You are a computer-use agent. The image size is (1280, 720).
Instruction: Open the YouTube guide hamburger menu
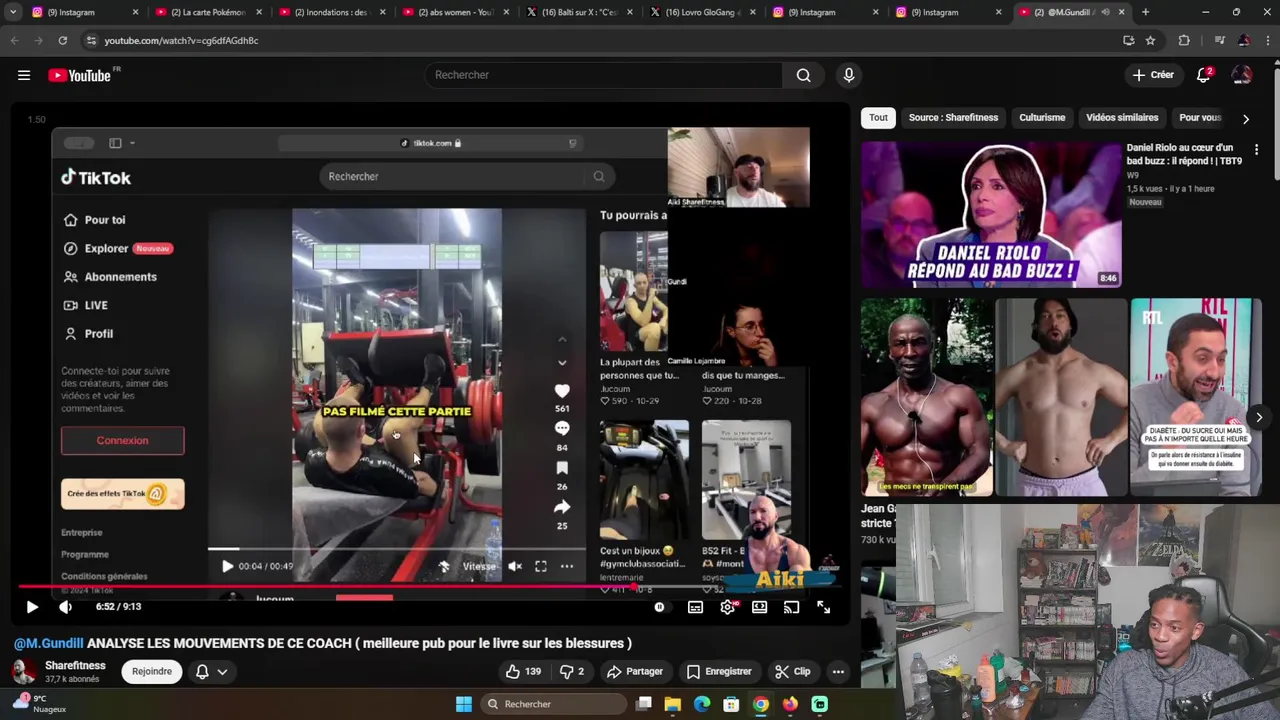(x=24, y=75)
